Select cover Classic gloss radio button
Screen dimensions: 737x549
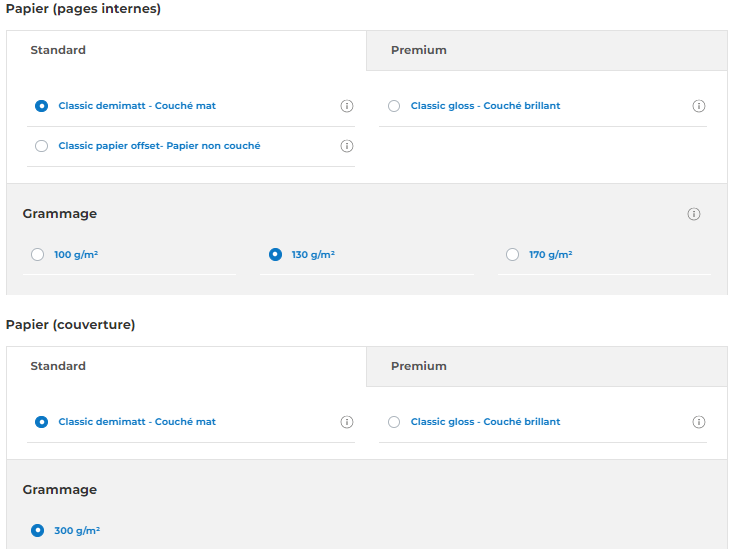(394, 422)
